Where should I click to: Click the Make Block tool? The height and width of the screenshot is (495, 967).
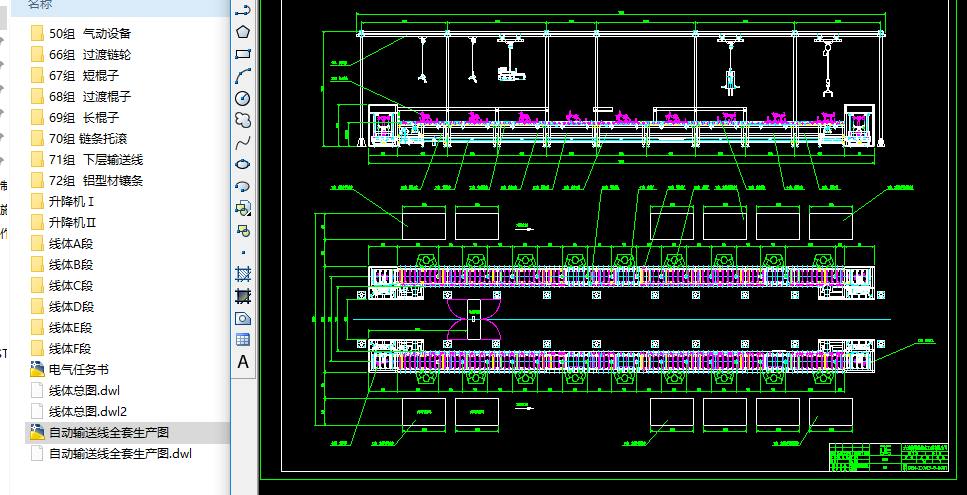243,231
